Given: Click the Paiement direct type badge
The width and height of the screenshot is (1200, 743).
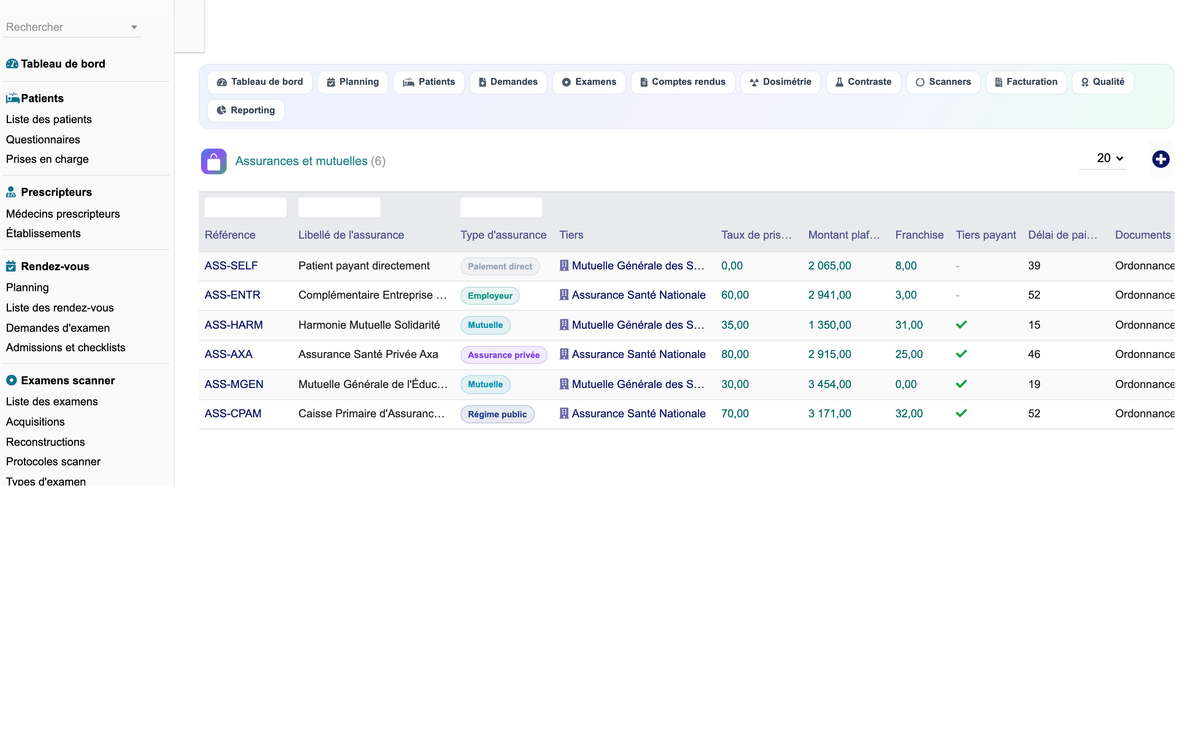Looking at the screenshot, I should pos(500,267).
